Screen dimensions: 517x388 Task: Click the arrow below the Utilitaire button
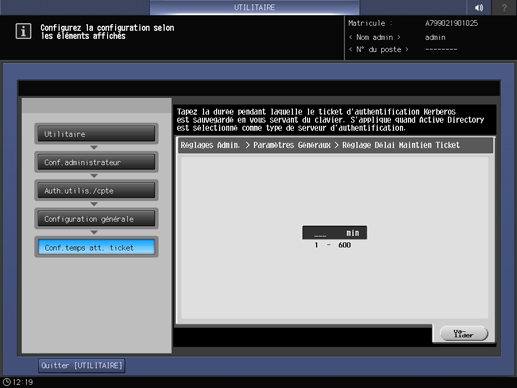(94, 147)
